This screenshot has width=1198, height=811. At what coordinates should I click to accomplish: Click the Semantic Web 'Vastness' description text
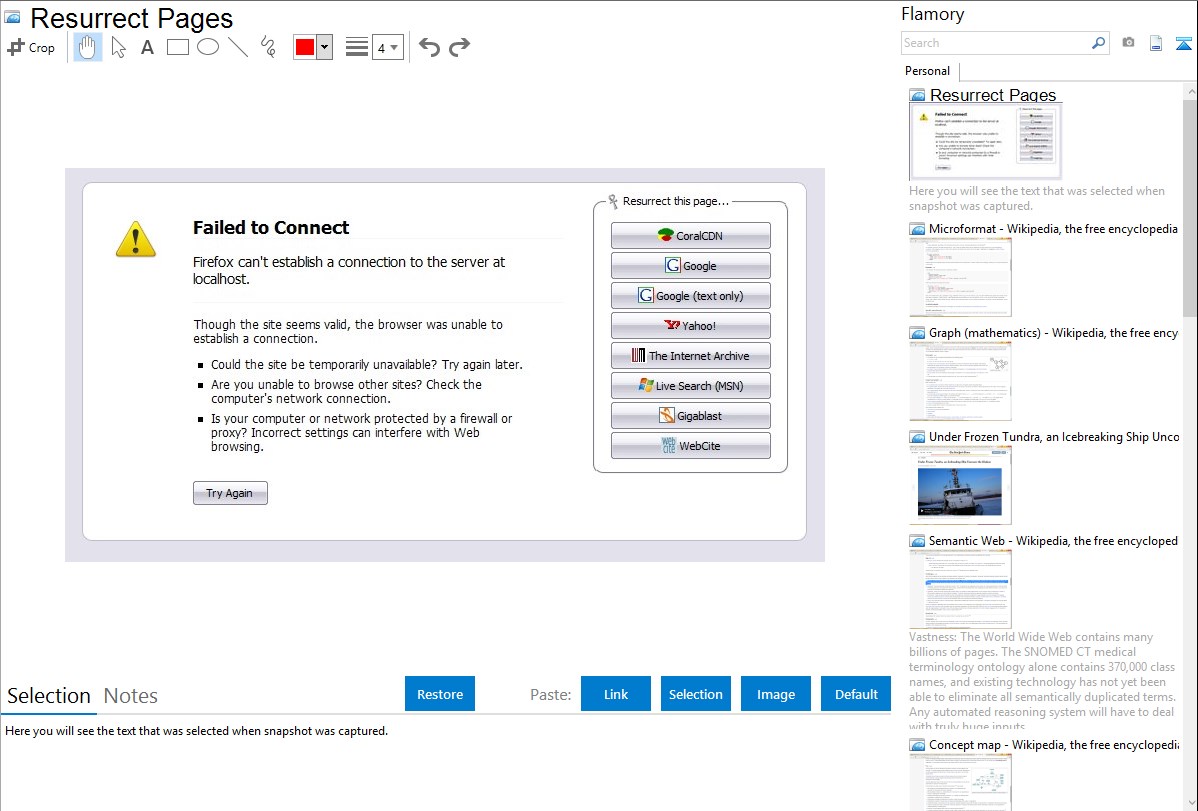click(x=1042, y=681)
